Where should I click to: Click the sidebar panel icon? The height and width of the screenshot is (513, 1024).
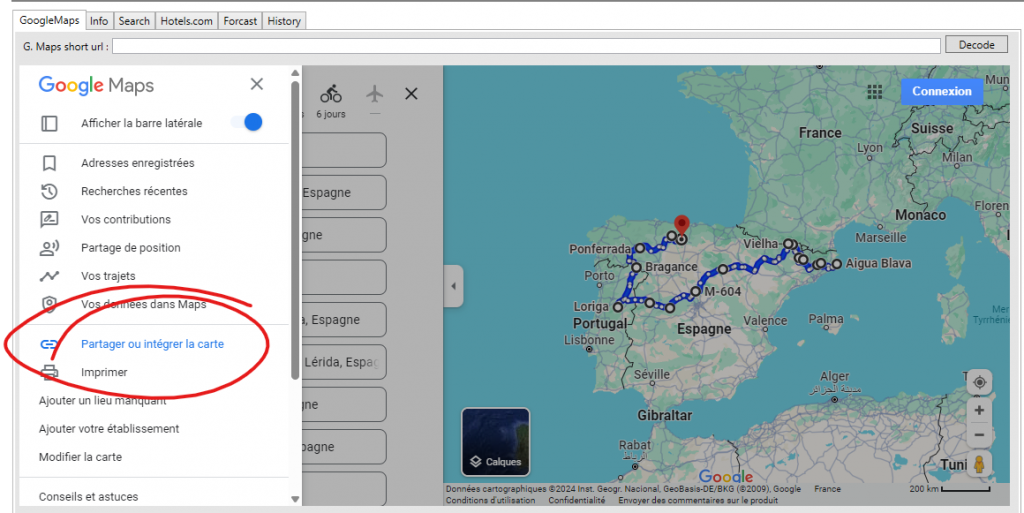[x=49, y=123]
